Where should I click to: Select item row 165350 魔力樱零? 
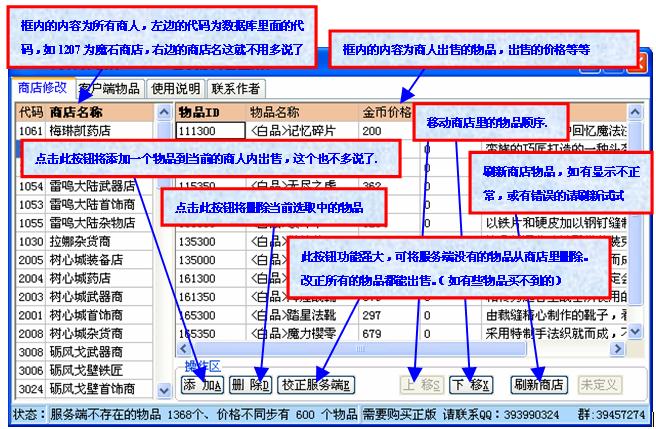[x=300, y=335]
